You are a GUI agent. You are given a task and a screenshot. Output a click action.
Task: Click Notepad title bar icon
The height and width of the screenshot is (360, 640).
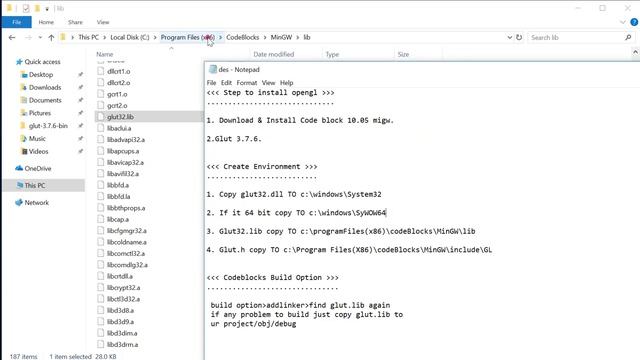coord(213,69)
